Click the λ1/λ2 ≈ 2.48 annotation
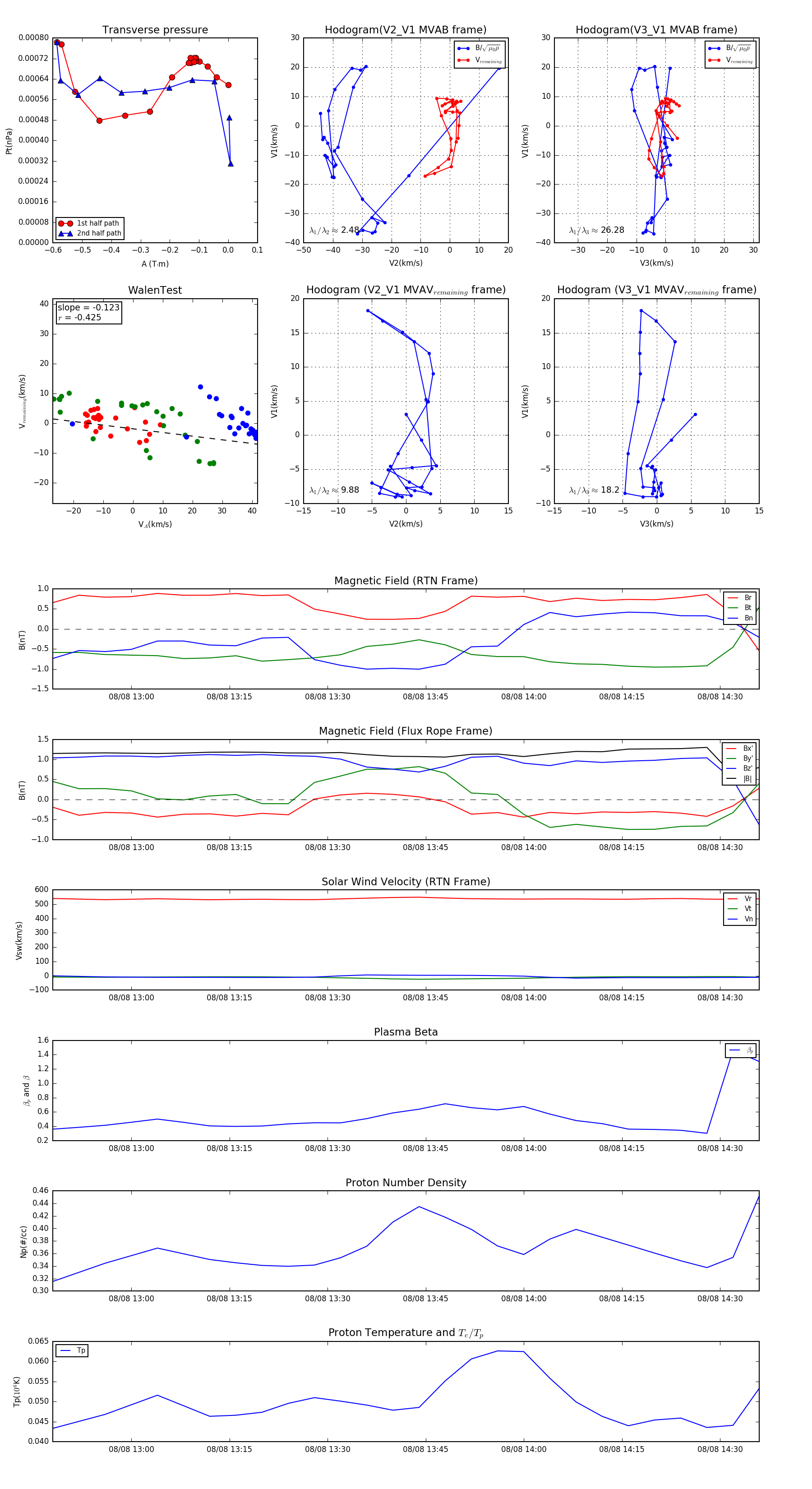This screenshot has height=1489, width=812. (334, 230)
